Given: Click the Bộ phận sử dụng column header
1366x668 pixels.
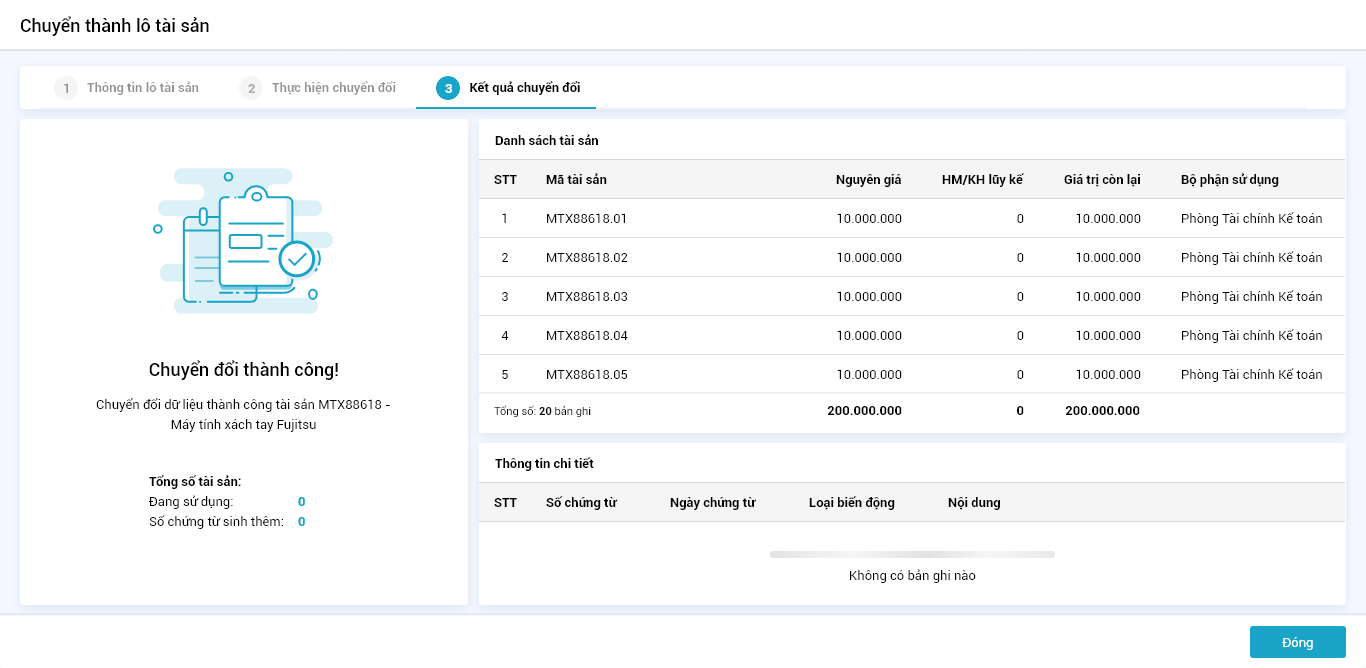Looking at the screenshot, I should click(x=1229, y=180).
